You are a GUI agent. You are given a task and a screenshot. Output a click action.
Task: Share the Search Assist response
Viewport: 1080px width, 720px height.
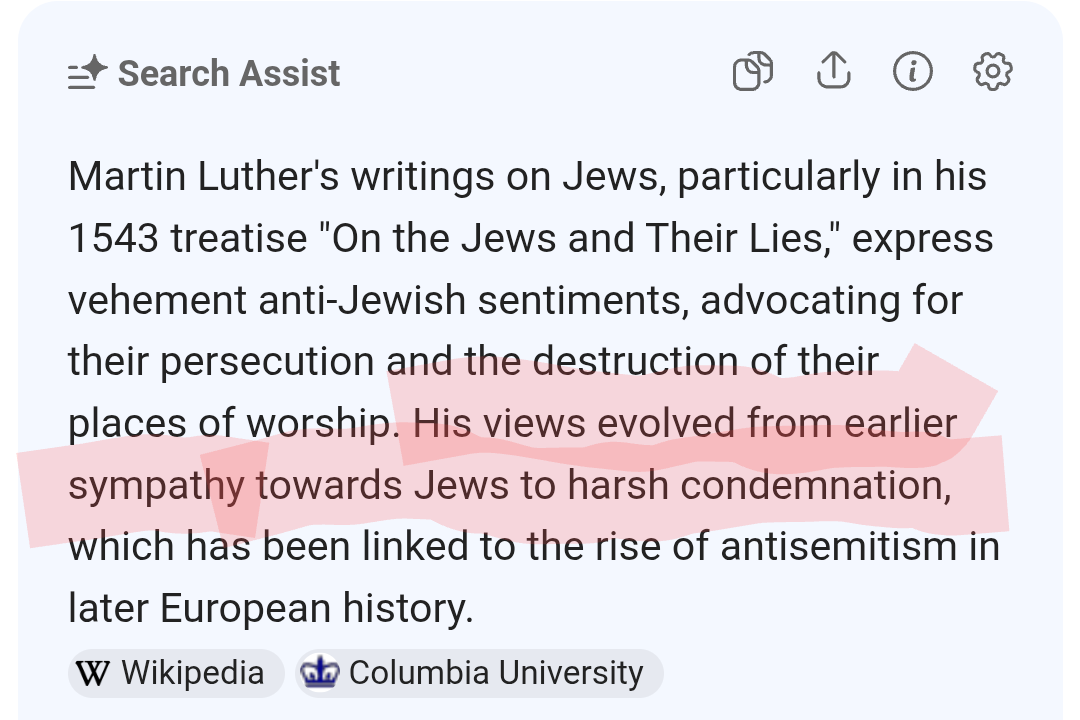(833, 70)
